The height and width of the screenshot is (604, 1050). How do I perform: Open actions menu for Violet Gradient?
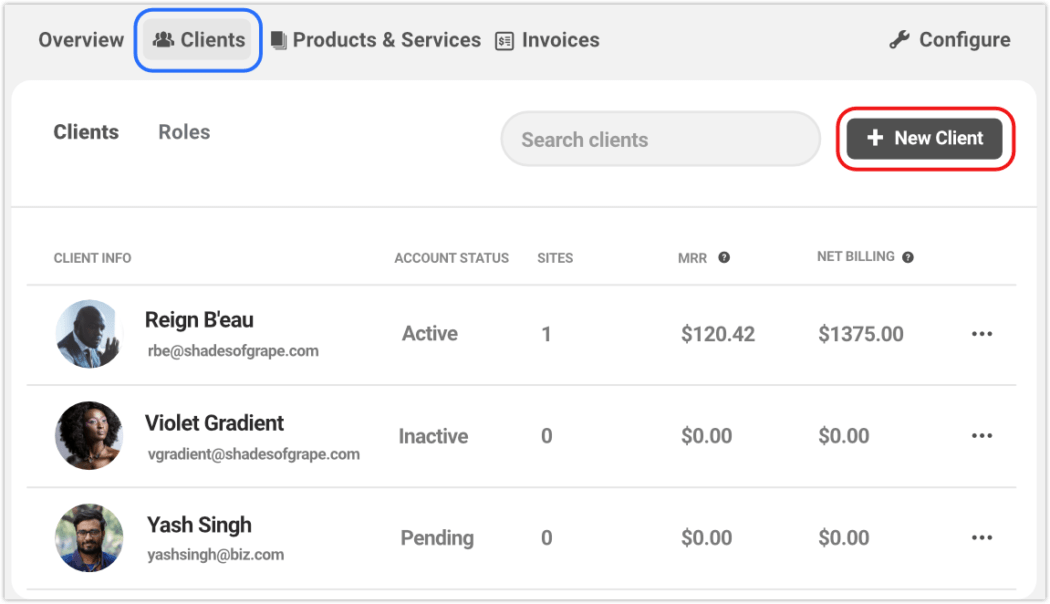982,435
